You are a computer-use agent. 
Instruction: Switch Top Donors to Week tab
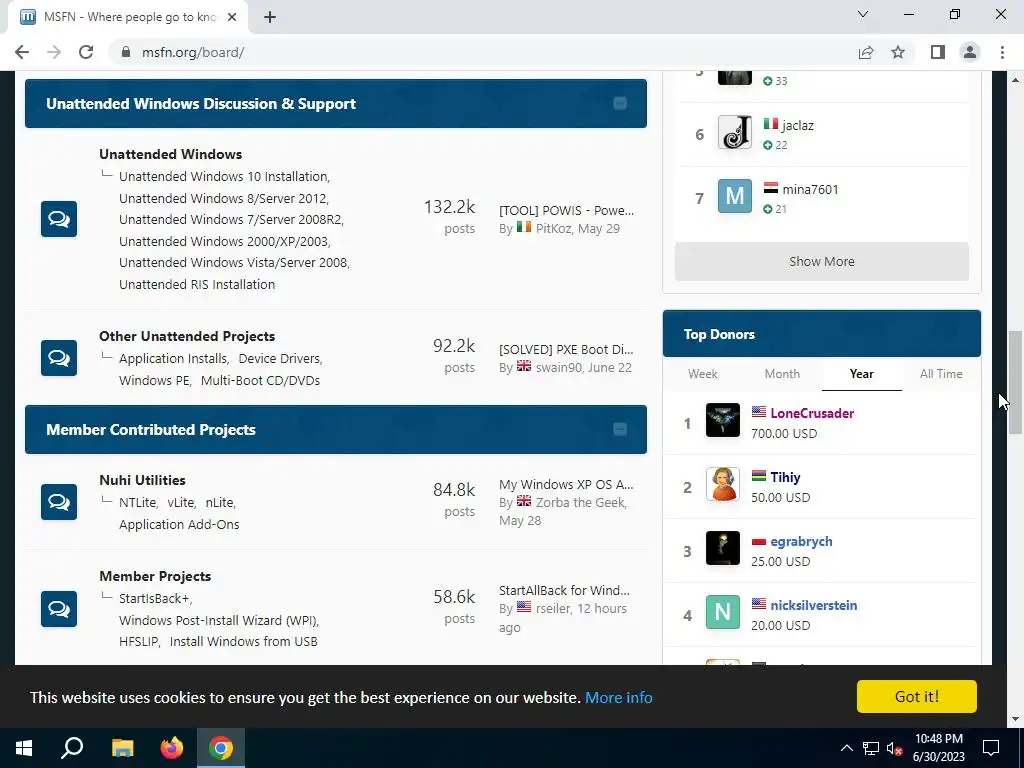(x=703, y=374)
